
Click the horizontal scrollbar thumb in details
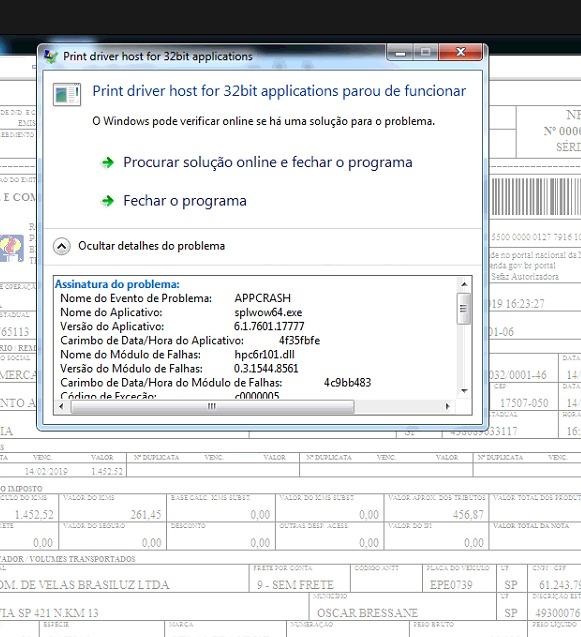[212, 406]
